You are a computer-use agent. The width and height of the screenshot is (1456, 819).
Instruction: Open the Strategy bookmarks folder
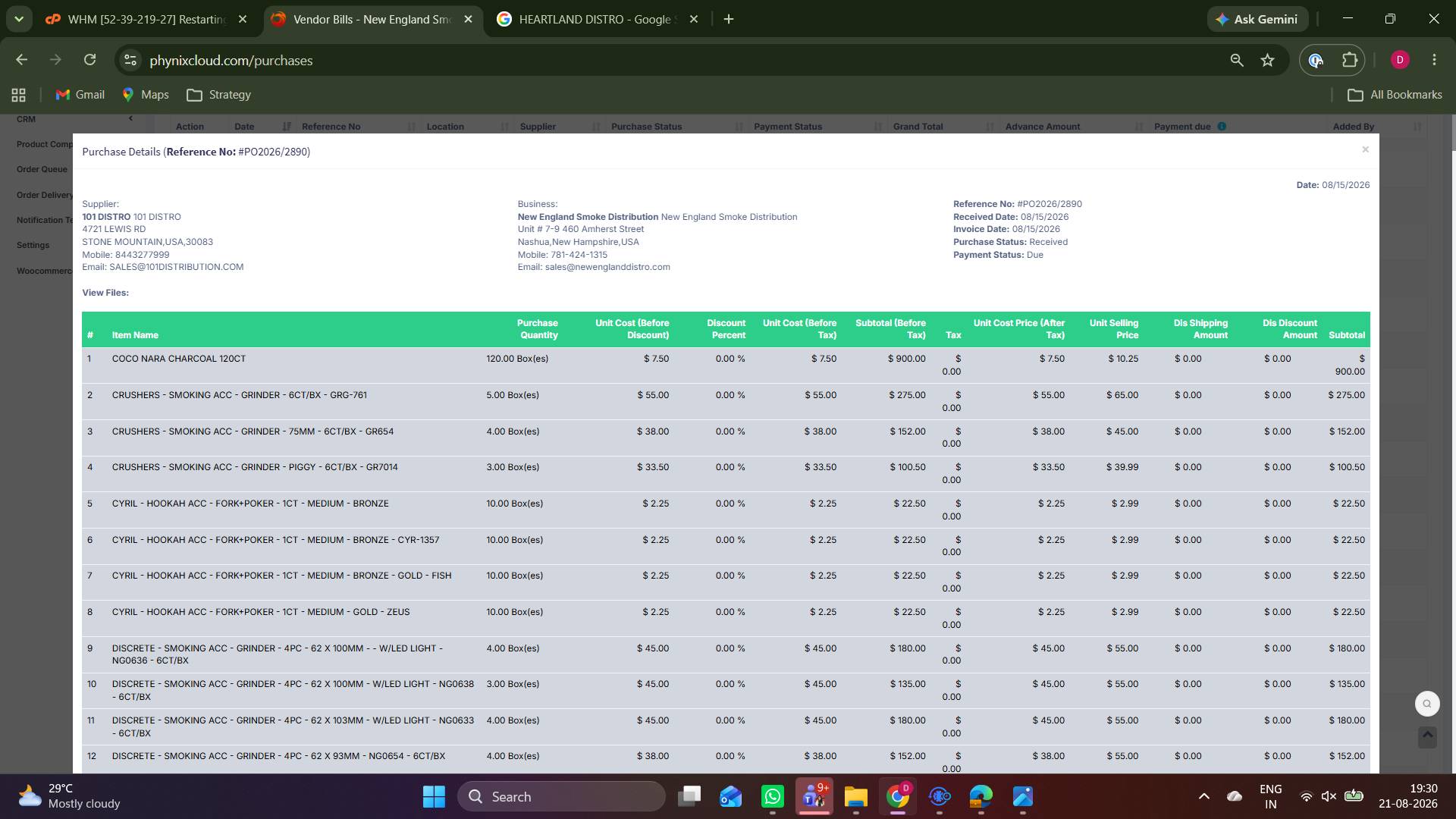pyautogui.click(x=219, y=95)
